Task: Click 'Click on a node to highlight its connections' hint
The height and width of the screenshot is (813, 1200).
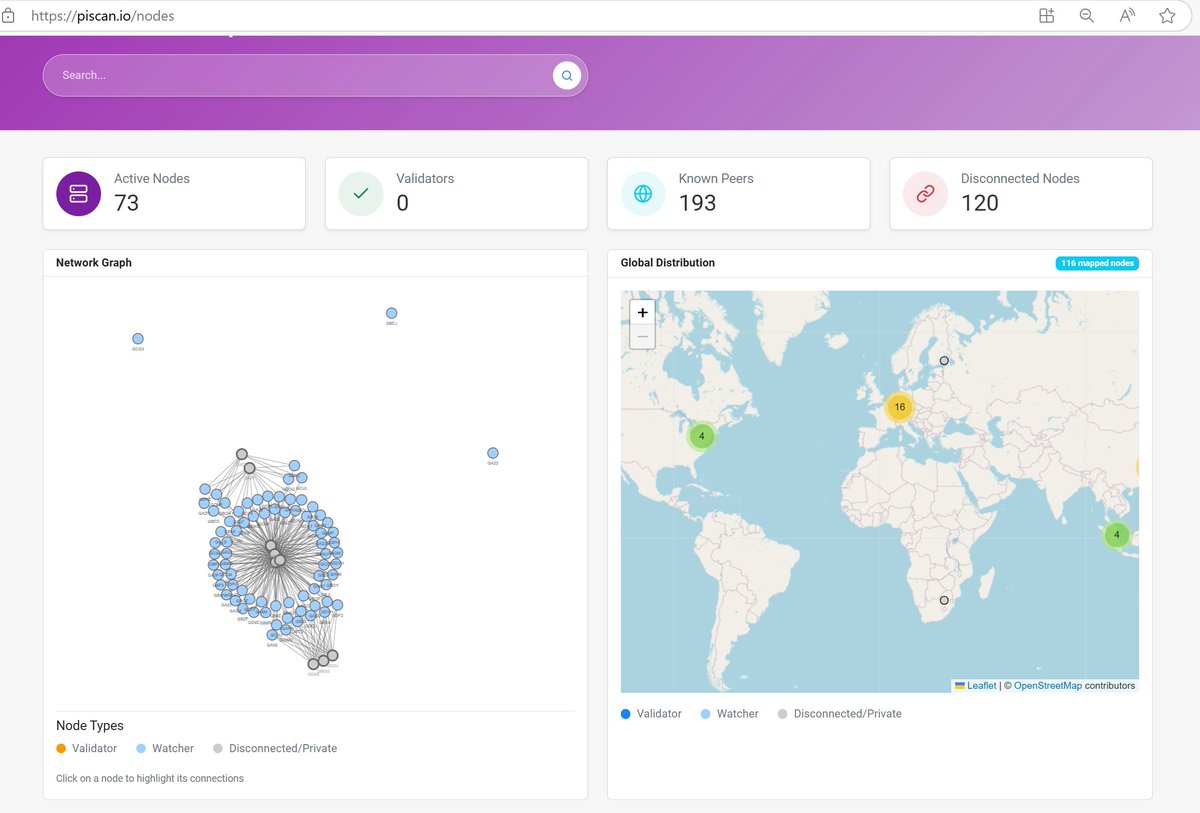Action: pos(150,778)
